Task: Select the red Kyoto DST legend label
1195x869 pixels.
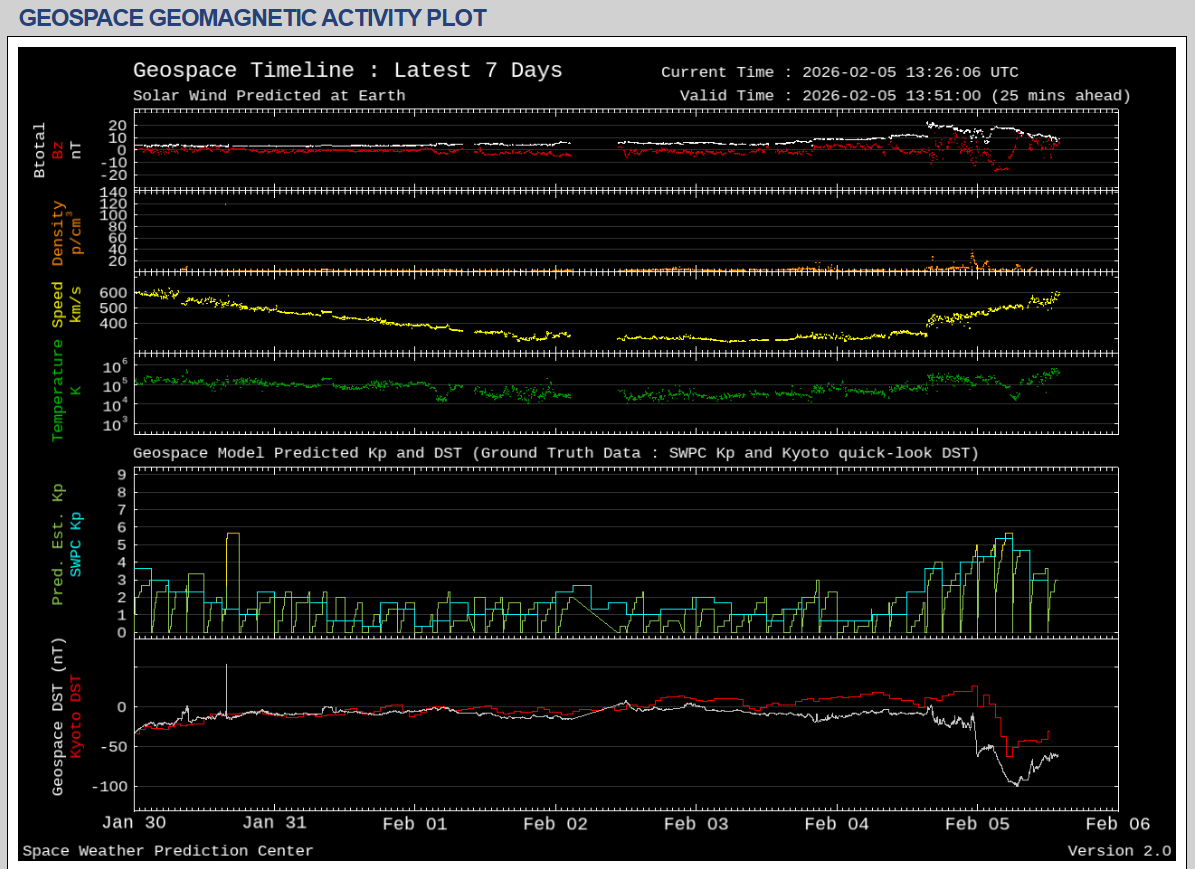Action: (76, 715)
